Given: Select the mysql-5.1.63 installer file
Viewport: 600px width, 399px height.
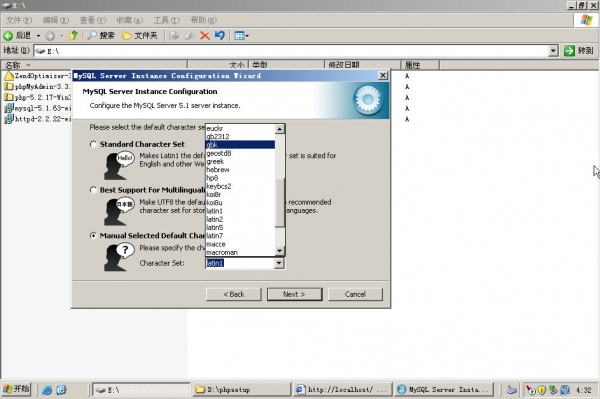Looking at the screenshot, I should pos(38,108).
